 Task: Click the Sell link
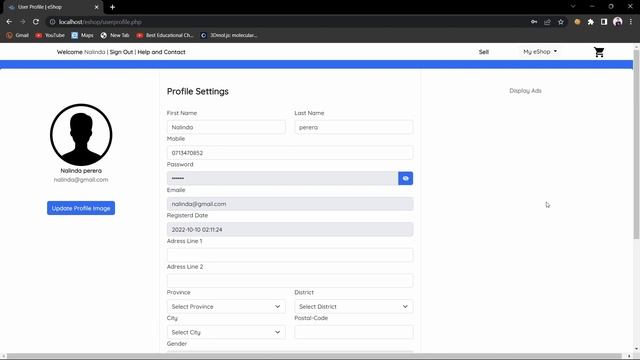[484, 52]
